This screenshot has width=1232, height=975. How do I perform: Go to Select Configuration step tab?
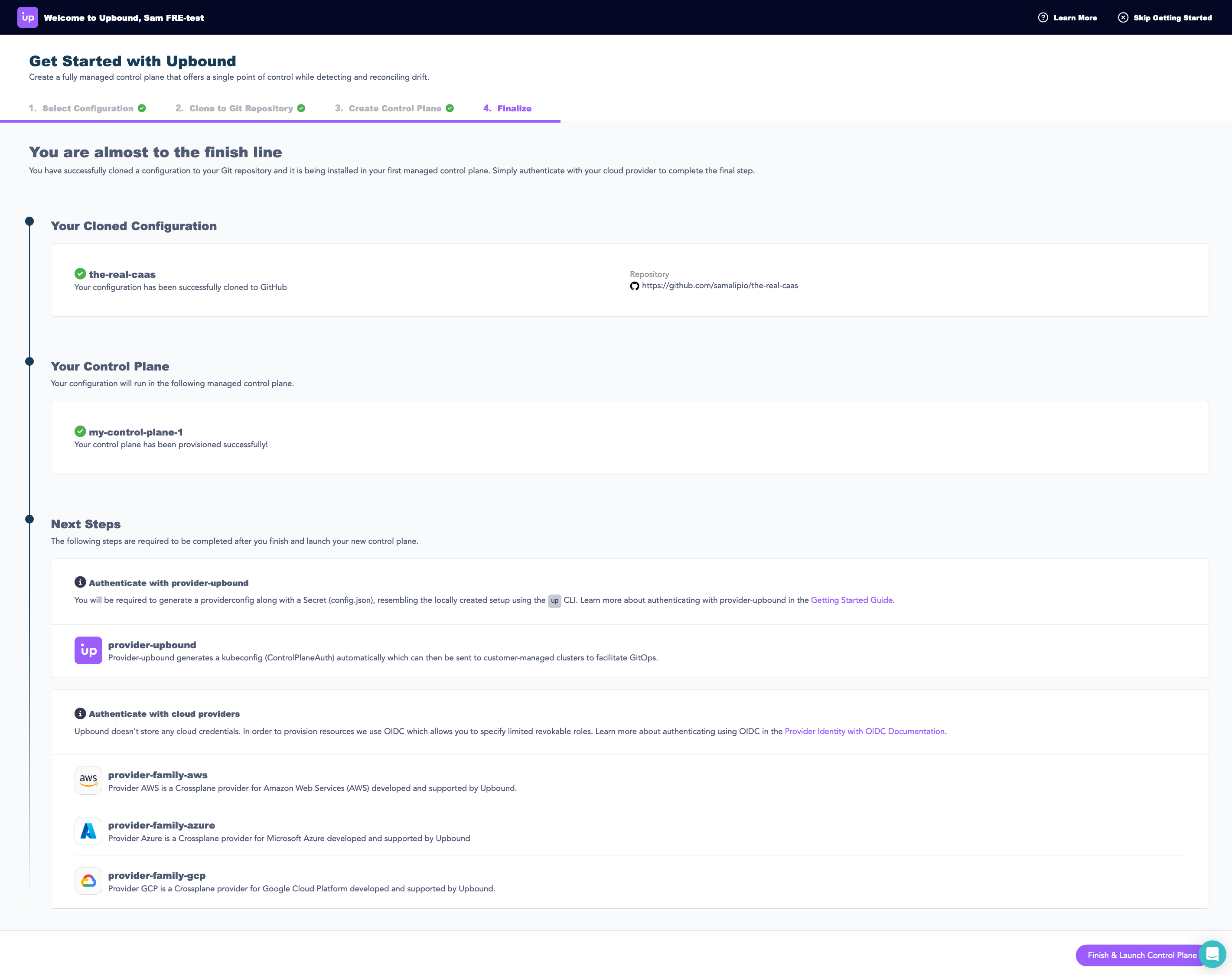pos(87,108)
